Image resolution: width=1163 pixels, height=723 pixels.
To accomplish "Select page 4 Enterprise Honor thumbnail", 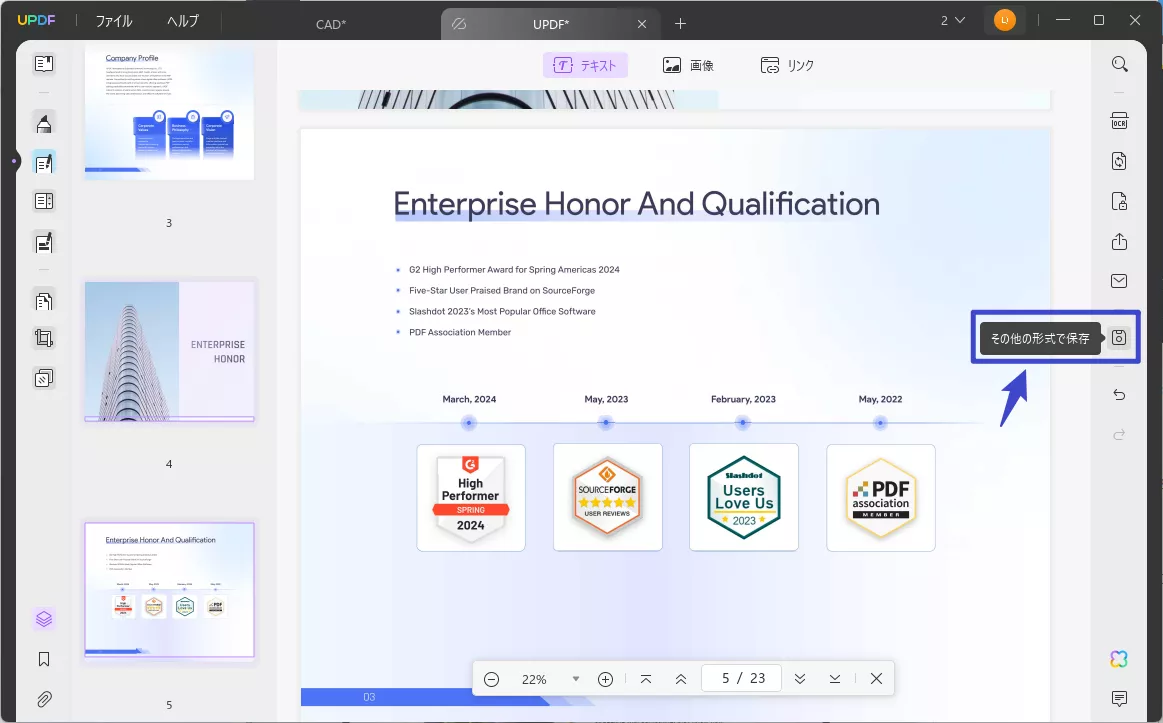I will click(x=169, y=351).
